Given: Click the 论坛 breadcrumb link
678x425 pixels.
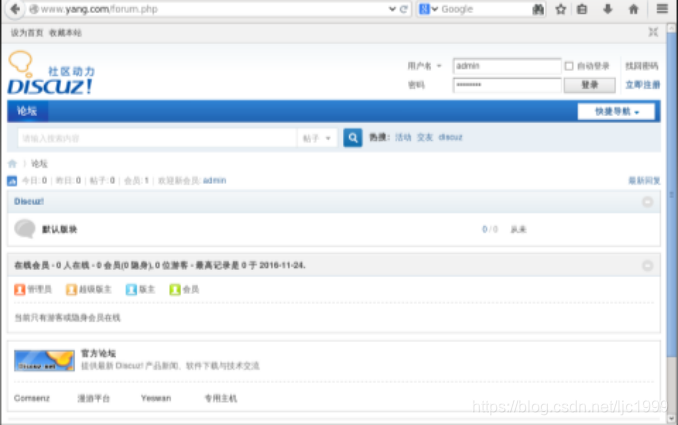Looking at the screenshot, I should click(39, 163).
